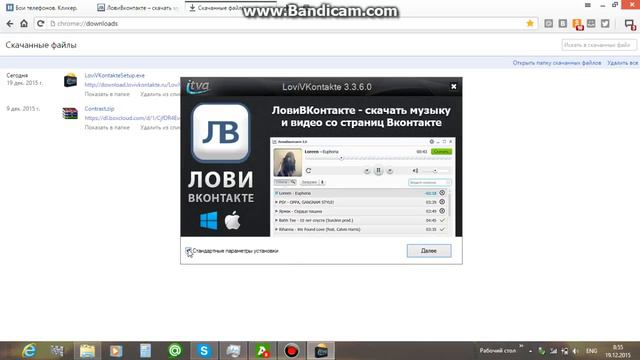
Task: Open the downloaded files folder link
Action: tap(557, 63)
